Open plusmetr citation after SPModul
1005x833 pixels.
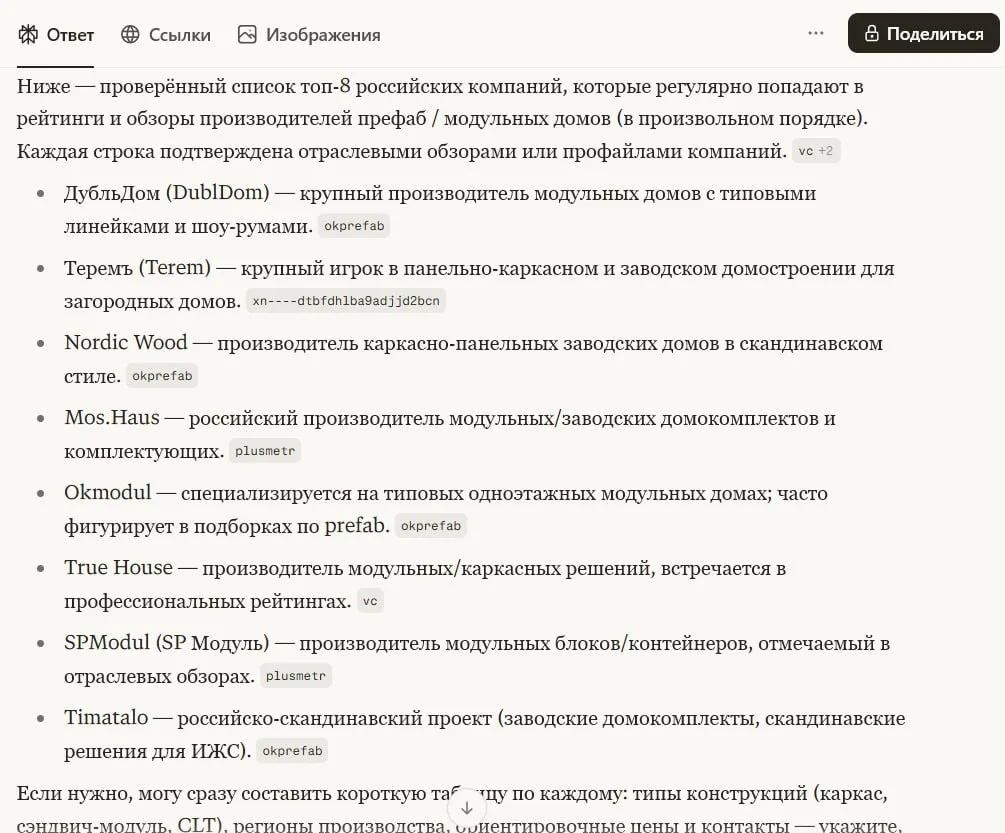295,676
